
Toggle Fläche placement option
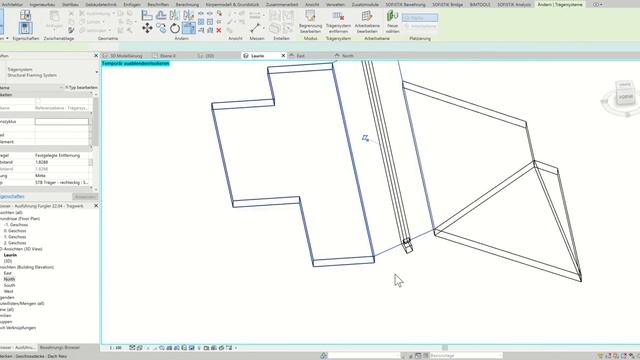[x=420, y=18]
